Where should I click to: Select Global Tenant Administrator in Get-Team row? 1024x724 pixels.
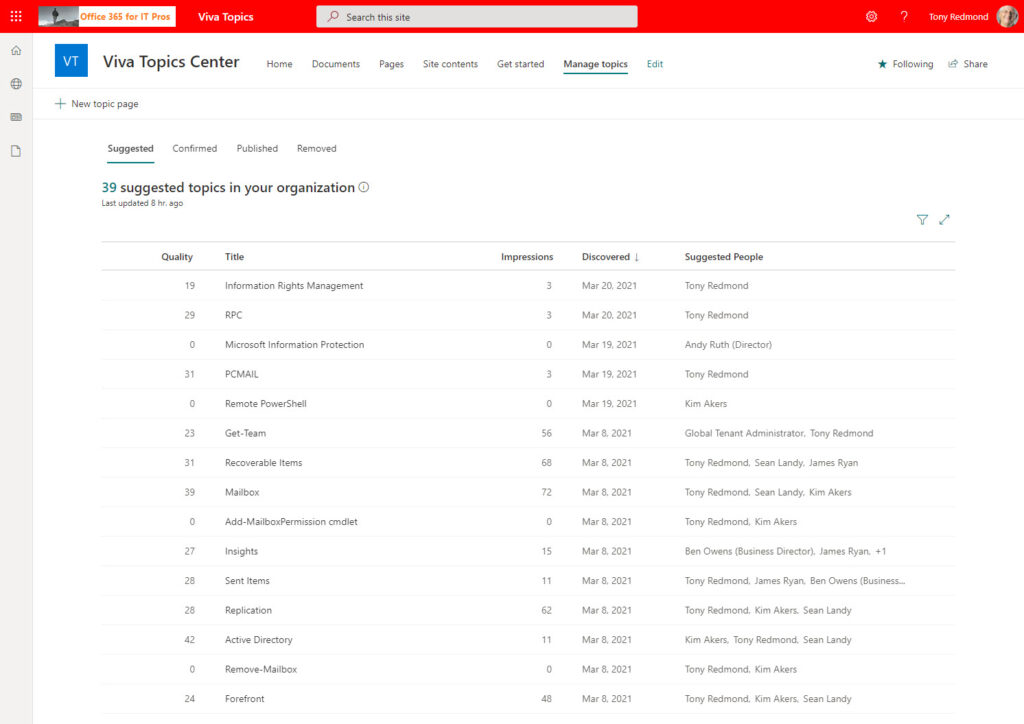[x=744, y=433]
